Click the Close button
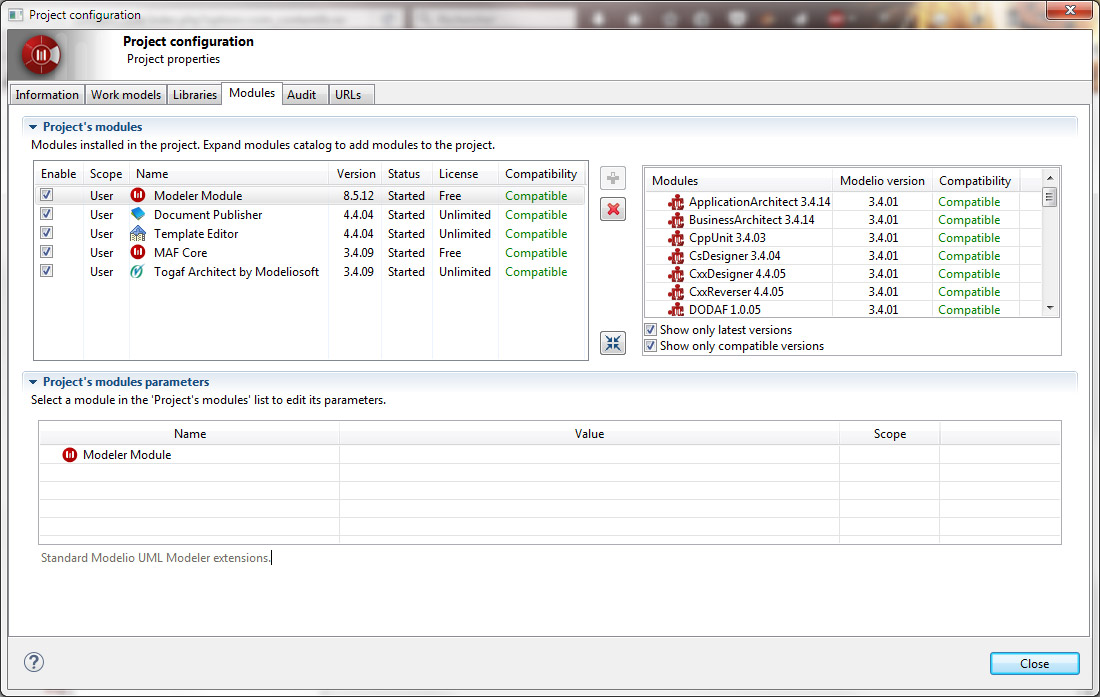Image resolution: width=1100 pixels, height=697 pixels. click(1034, 663)
